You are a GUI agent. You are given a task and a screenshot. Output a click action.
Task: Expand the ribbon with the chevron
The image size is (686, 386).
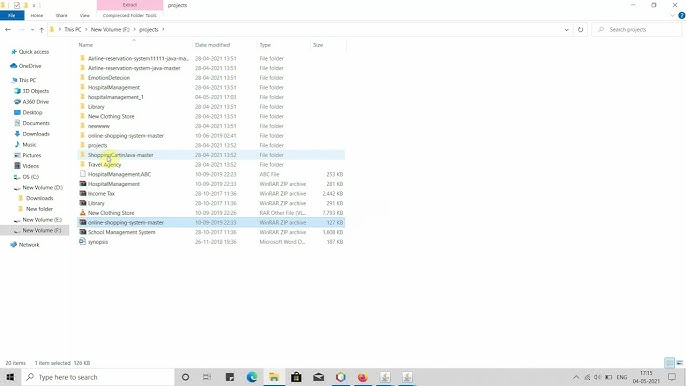tap(672, 15)
